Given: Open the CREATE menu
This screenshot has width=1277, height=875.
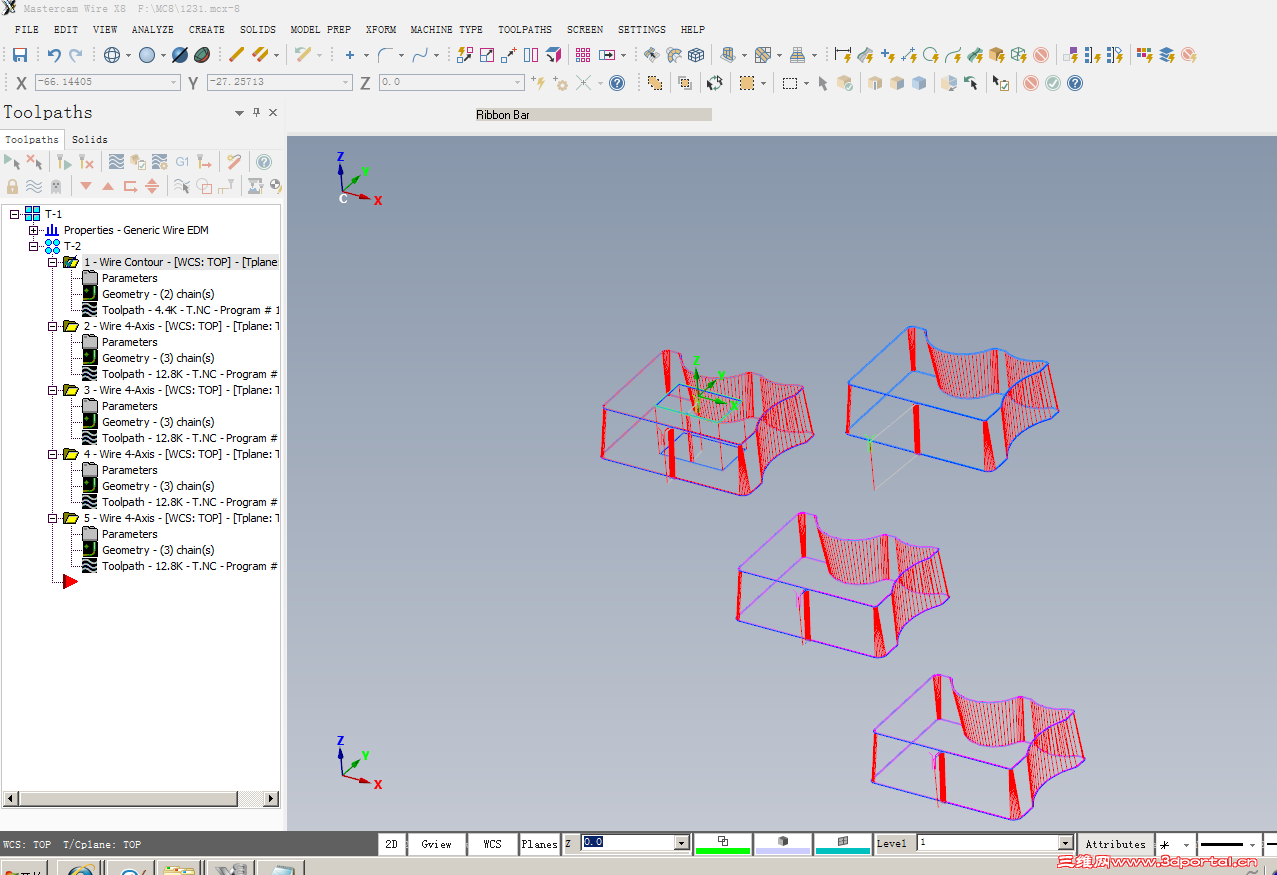Looking at the screenshot, I should click(x=207, y=30).
